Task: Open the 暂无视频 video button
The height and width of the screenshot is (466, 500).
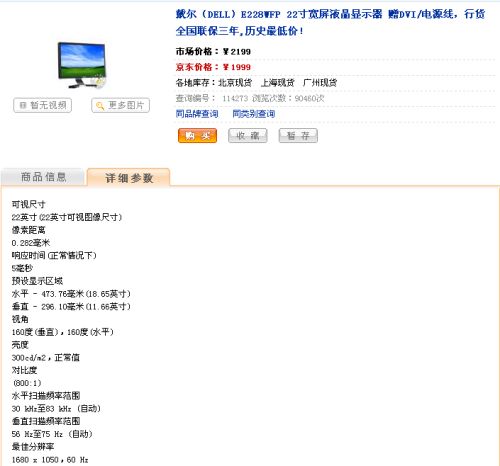Action: (x=43, y=105)
